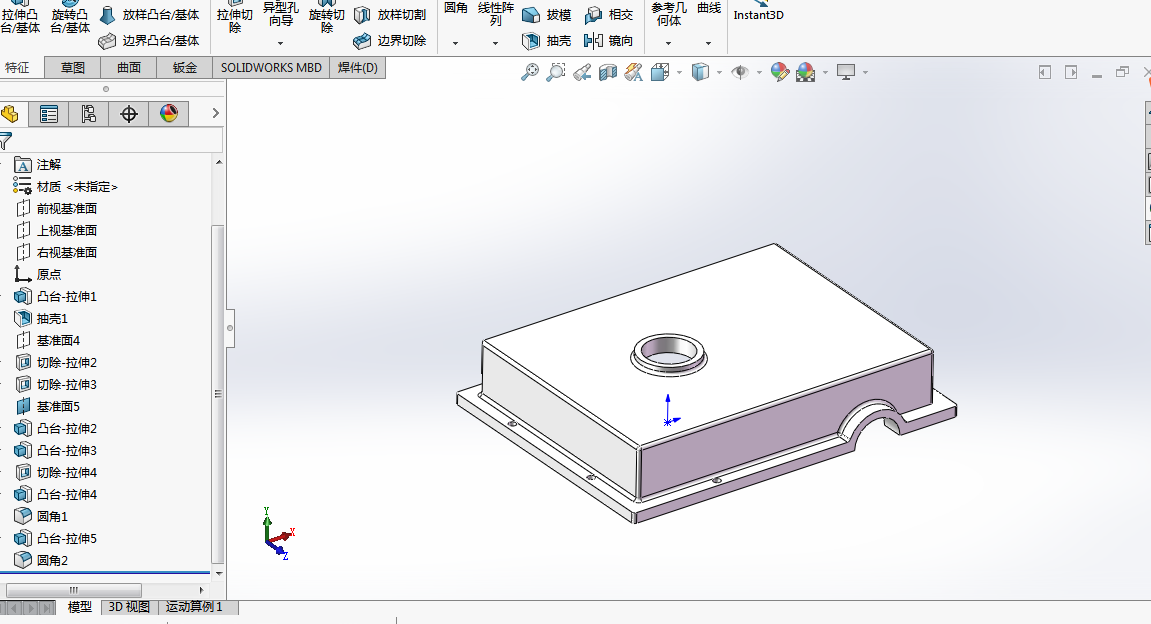The image size is (1151, 624).
Task: Click the 放样凸台/基体 loft boss tool
Action: (x=149, y=15)
